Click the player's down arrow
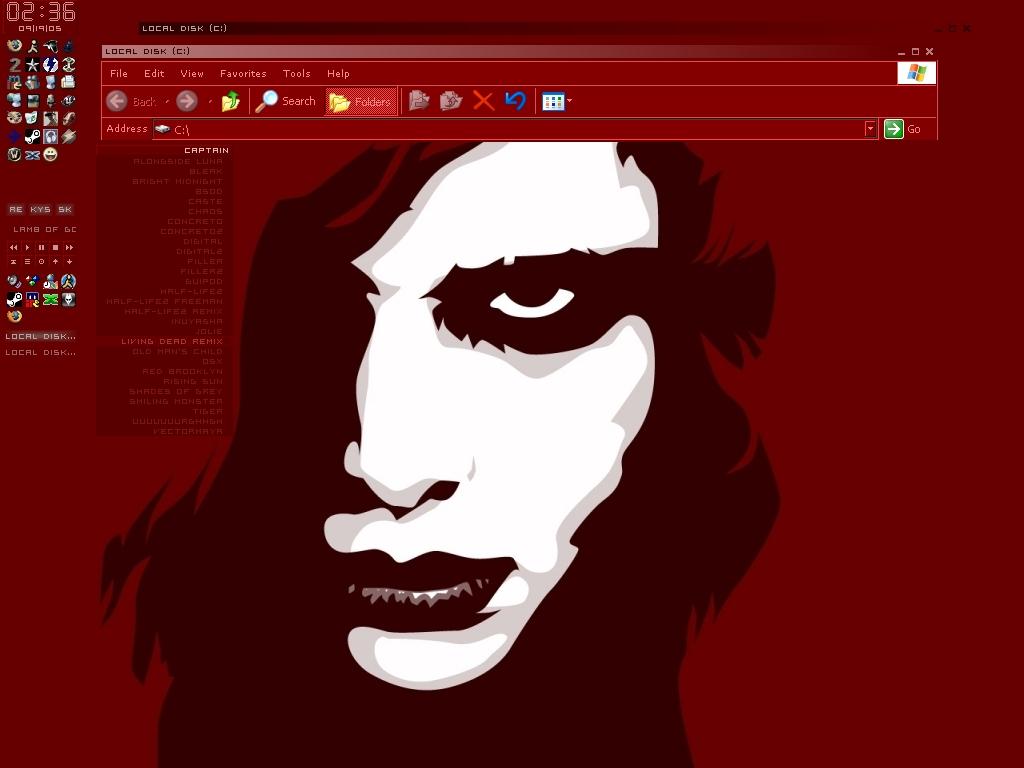 point(69,261)
